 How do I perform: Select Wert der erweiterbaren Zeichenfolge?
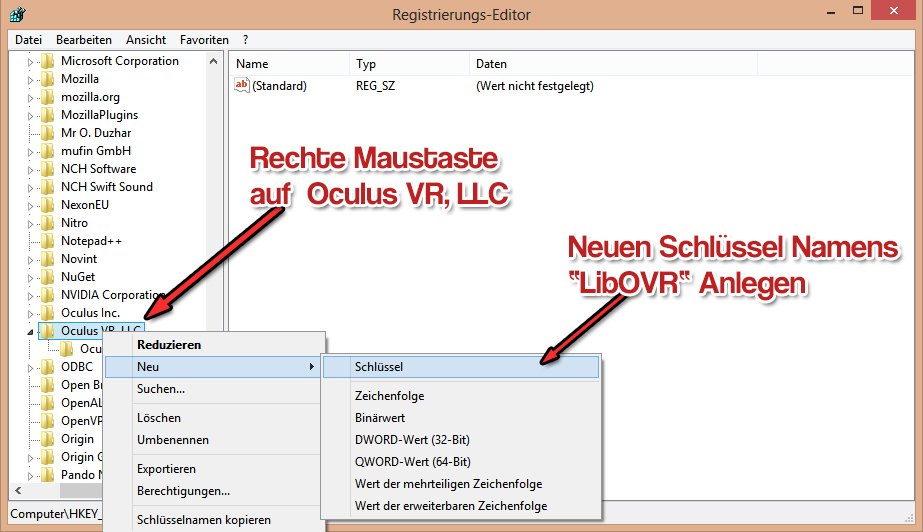click(461, 506)
